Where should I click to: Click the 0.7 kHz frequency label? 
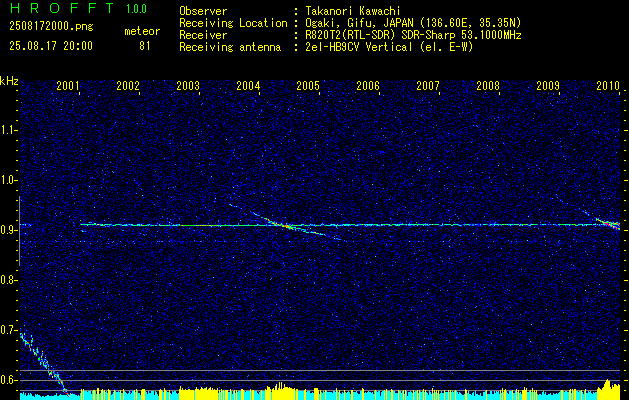coord(9,330)
